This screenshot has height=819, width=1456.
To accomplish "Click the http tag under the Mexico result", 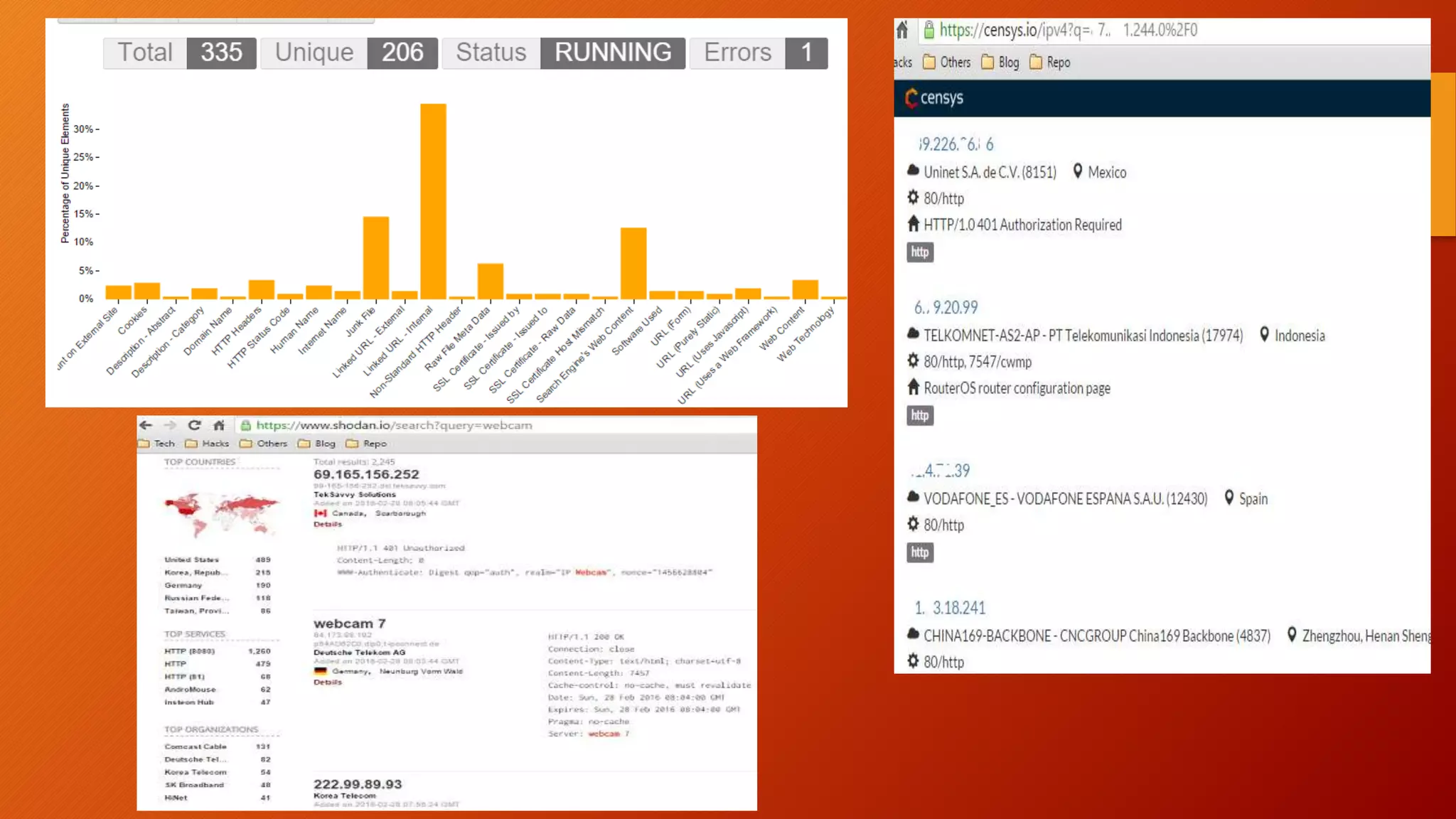I will coord(920,252).
